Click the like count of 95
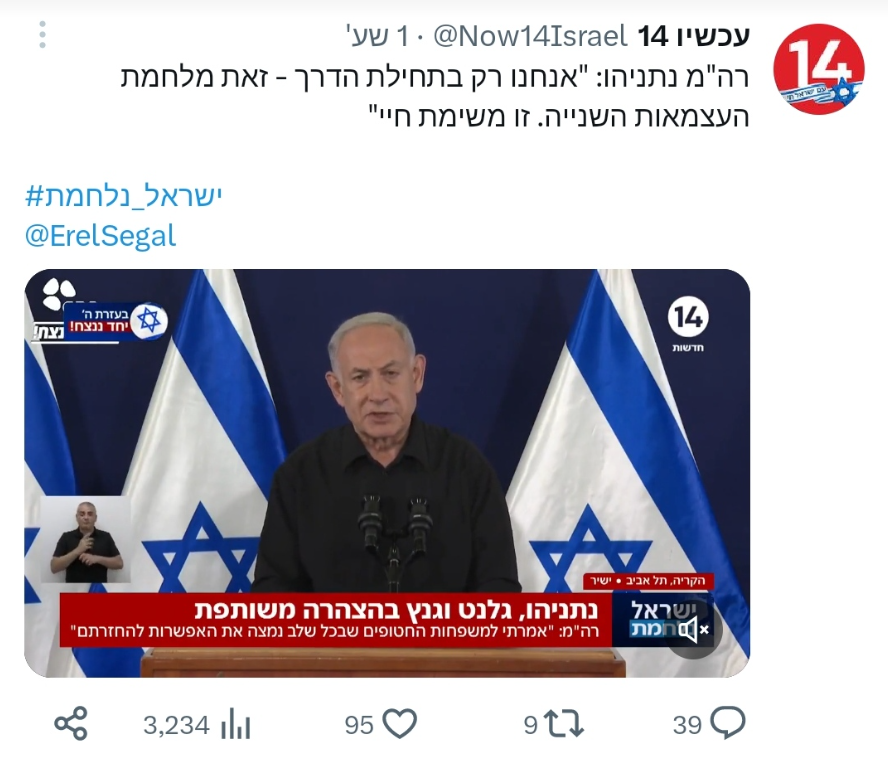The image size is (888, 766). click(359, 725)
